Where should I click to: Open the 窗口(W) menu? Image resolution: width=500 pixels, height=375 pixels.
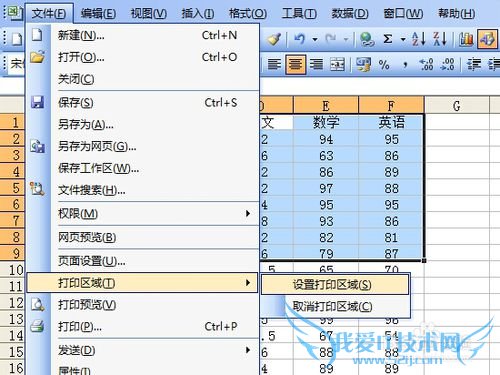[x=403, y=14]
